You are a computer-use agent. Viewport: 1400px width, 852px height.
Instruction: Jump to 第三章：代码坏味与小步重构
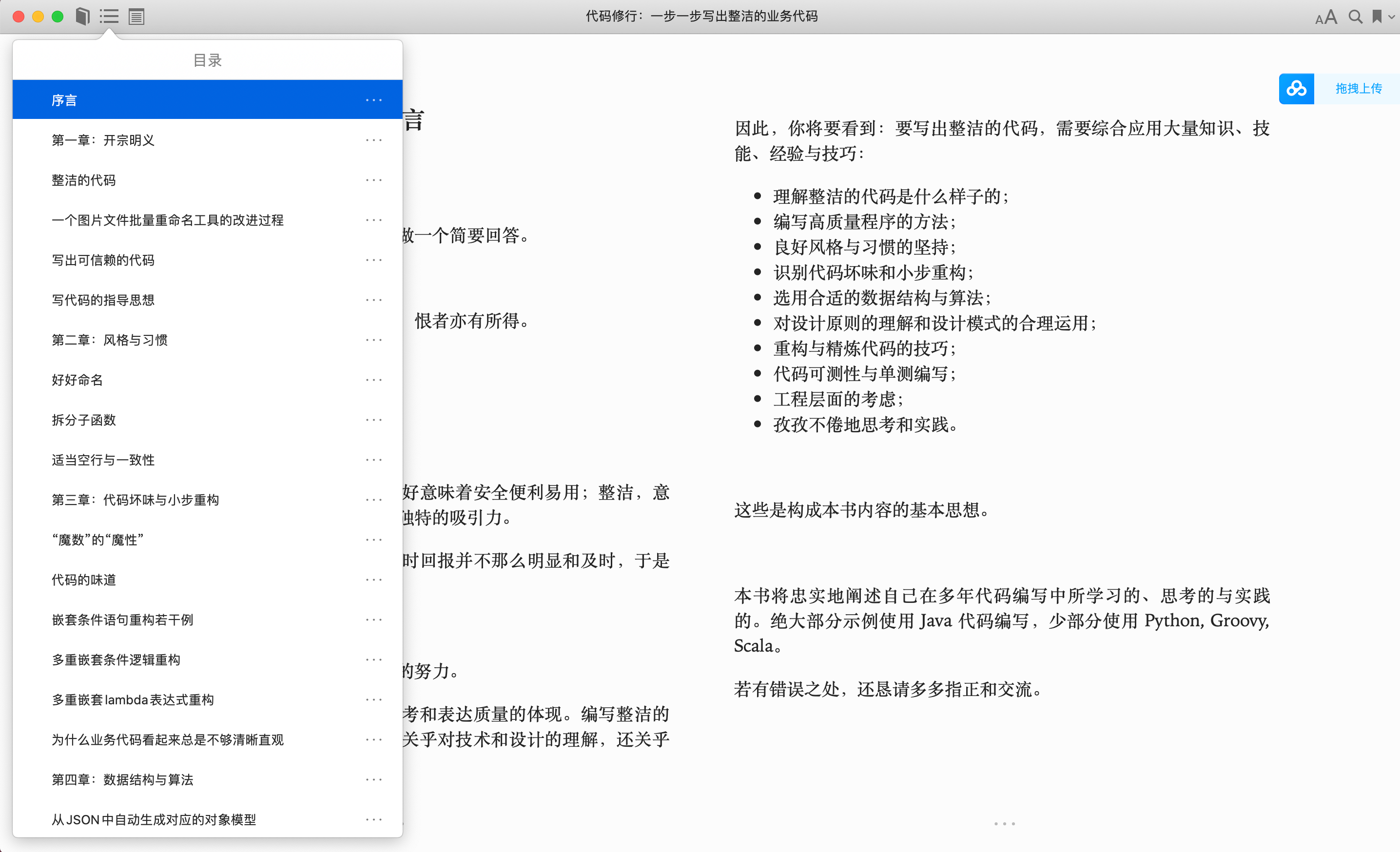(x=207, y=499)
